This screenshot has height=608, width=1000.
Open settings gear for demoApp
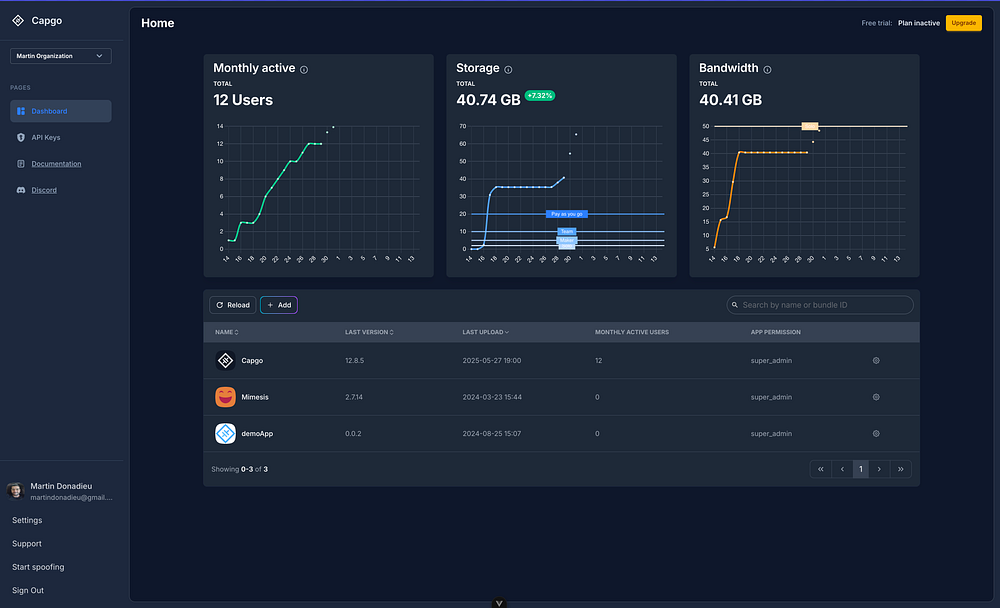click(x=876, y=434)
